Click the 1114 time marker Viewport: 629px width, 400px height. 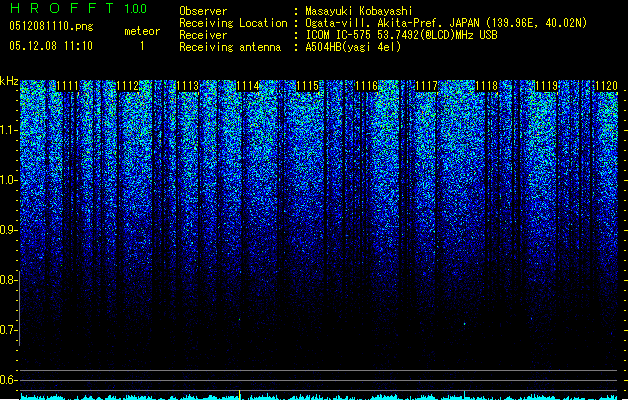click(248, 86)
